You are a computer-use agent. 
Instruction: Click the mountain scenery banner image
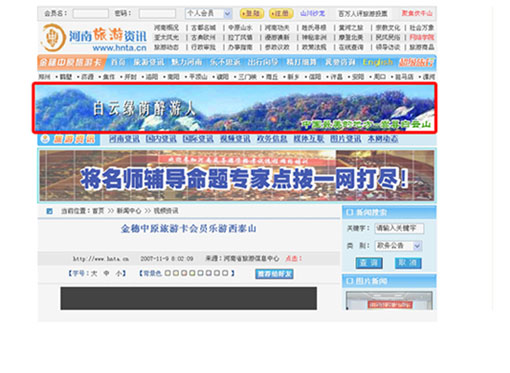[235, 108]
